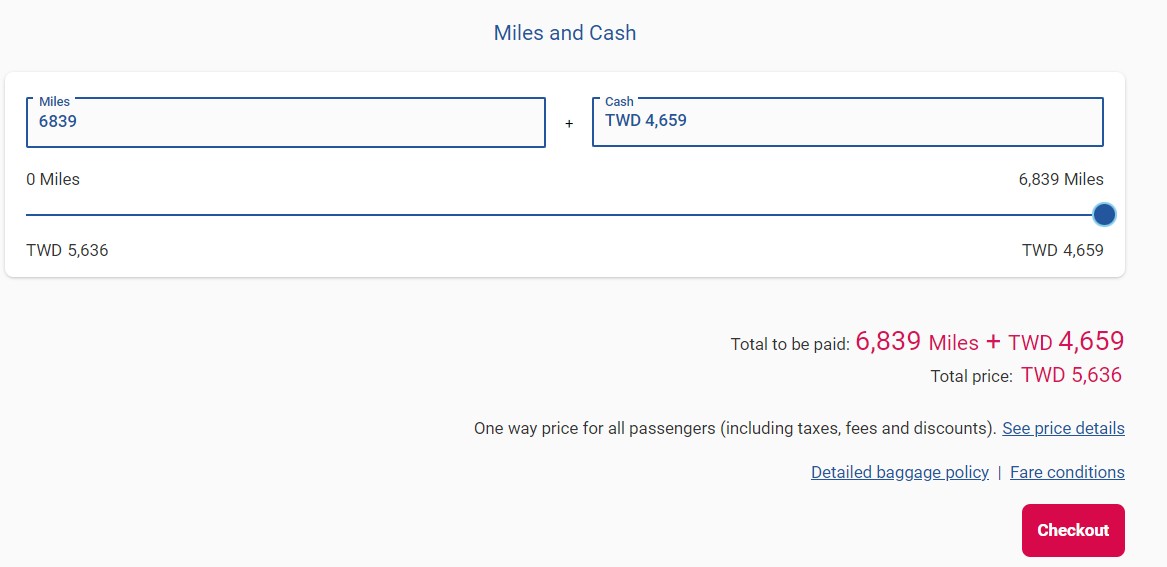Open the See price details link
Screen dimensions: 1167x567
[x=1064, y=429]
